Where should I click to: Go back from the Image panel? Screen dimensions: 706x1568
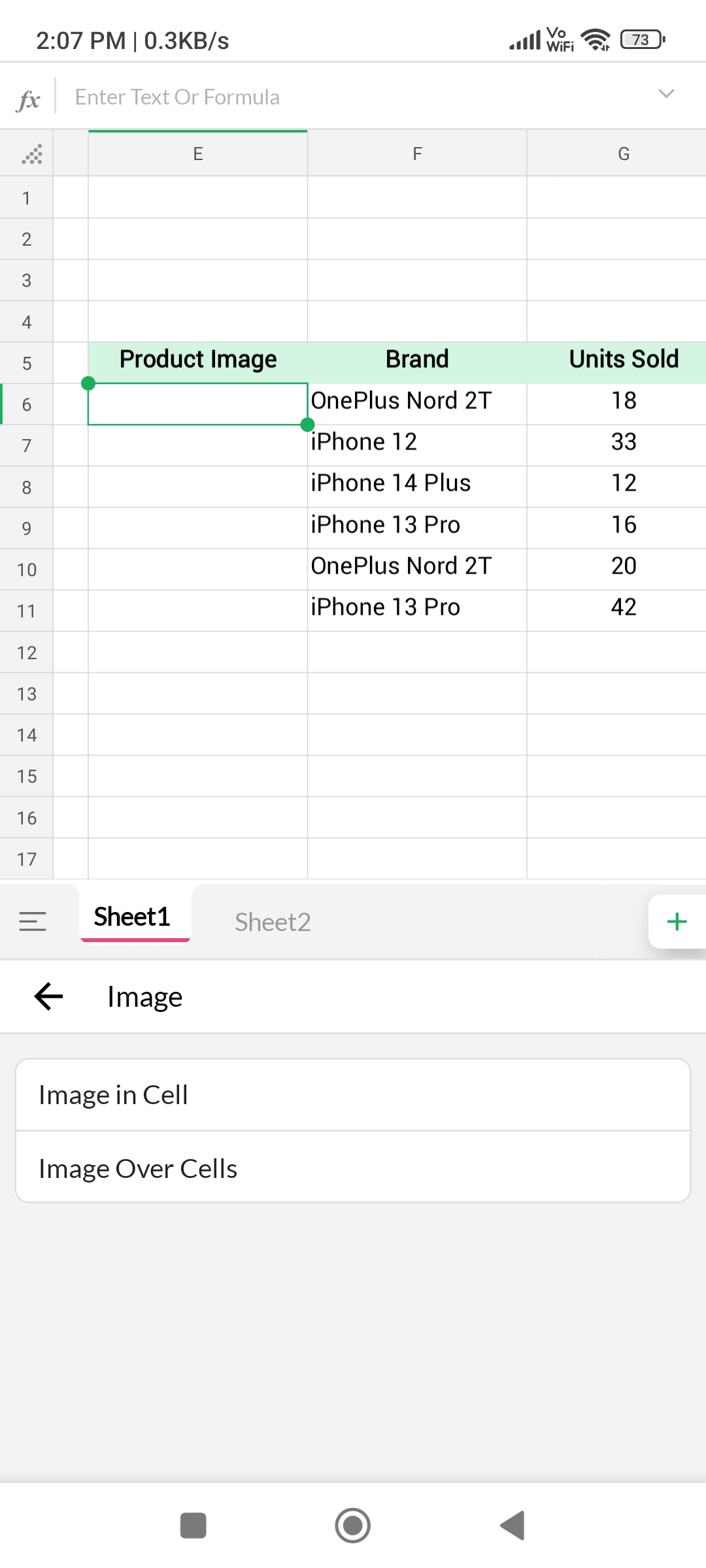tap(49, 996)
